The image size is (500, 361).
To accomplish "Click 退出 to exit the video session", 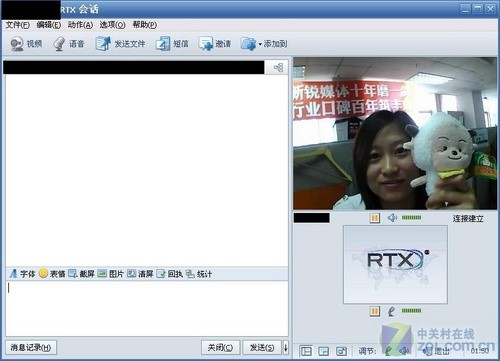I will 436,351.
